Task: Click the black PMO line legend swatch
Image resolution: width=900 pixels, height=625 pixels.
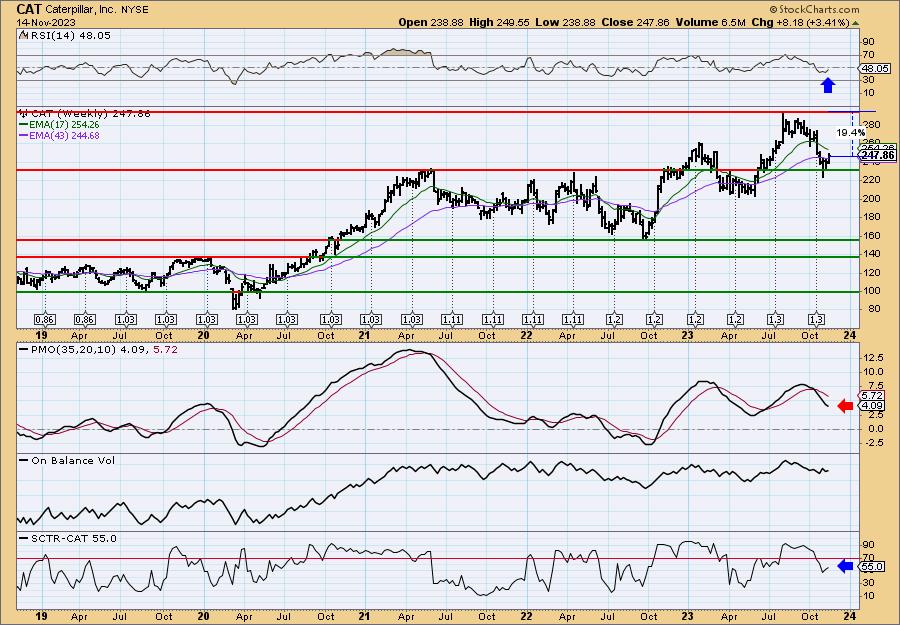Action: click(x=24, y=349)
